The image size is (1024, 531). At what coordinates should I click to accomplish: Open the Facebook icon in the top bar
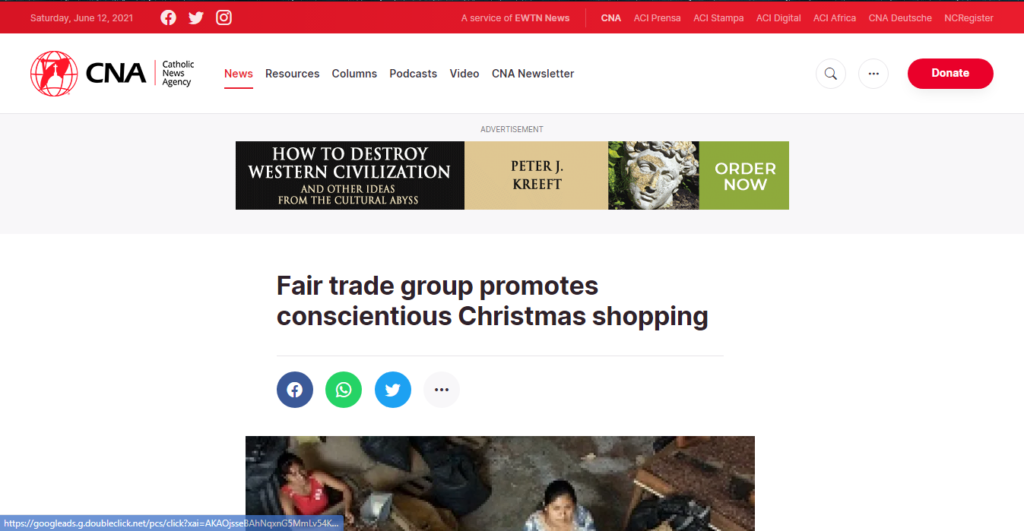(x=168, y=18)
